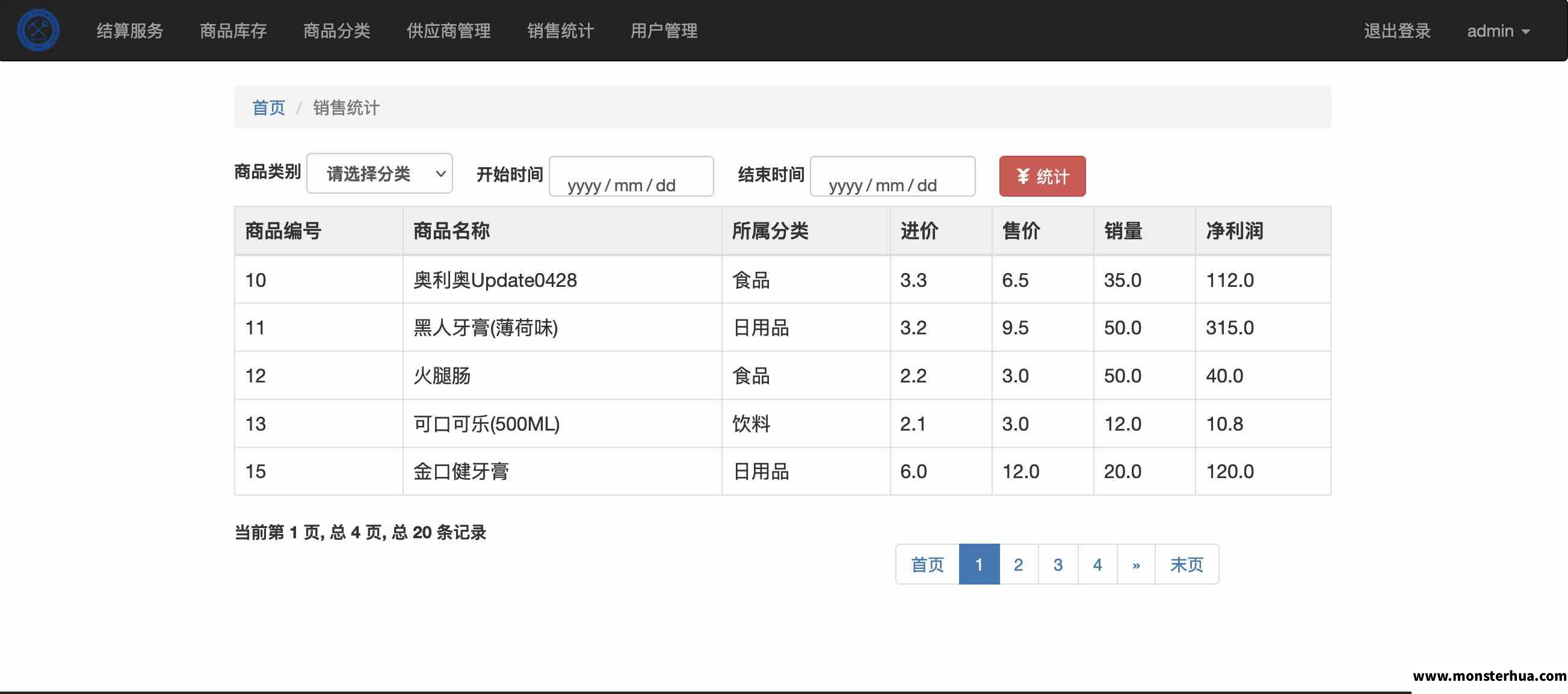Open 供应商管理 navigation item
This screenshot has height=694, width=1568.
click(x=449, y=31)
